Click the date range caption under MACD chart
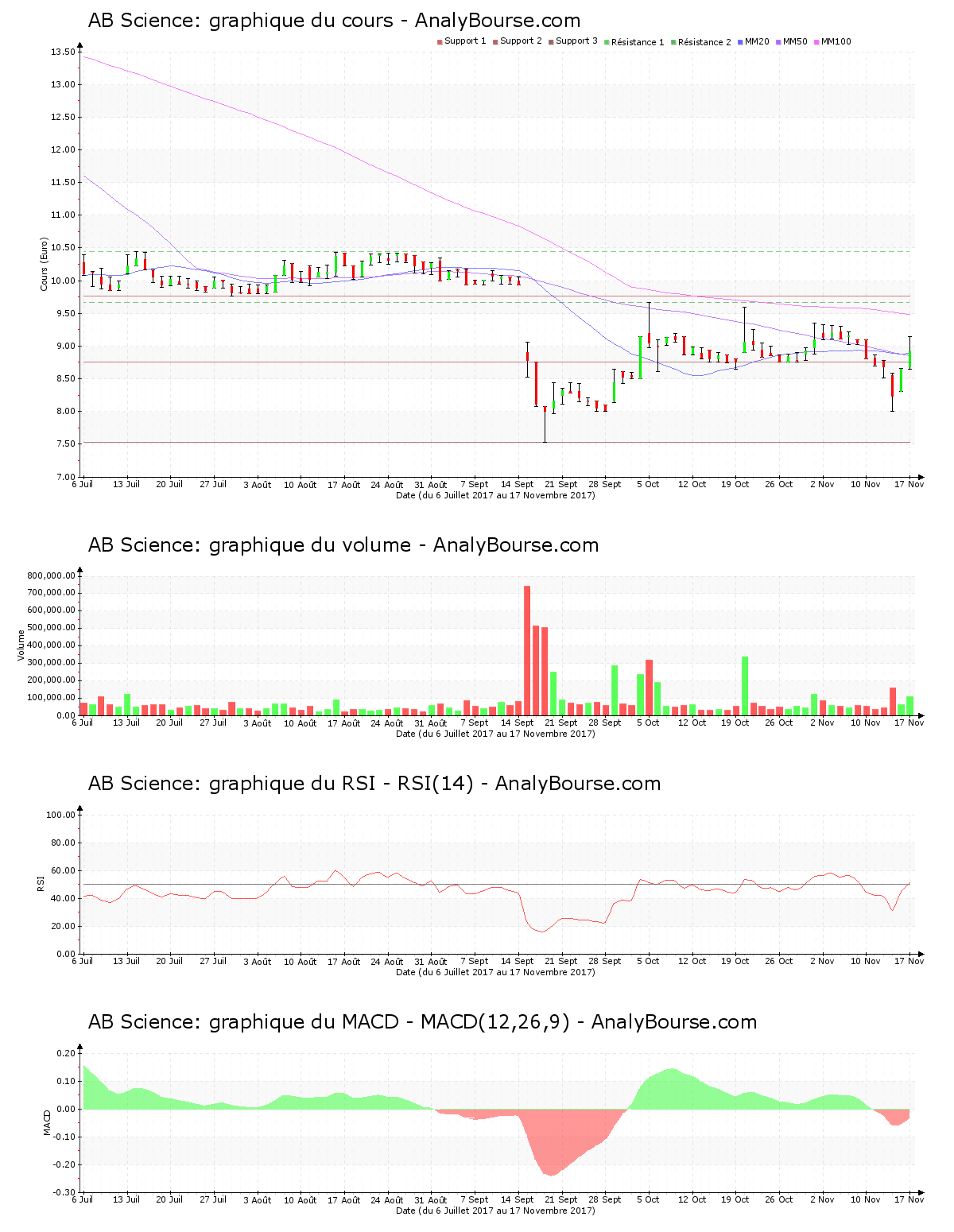 click(x=495, y=1211)
